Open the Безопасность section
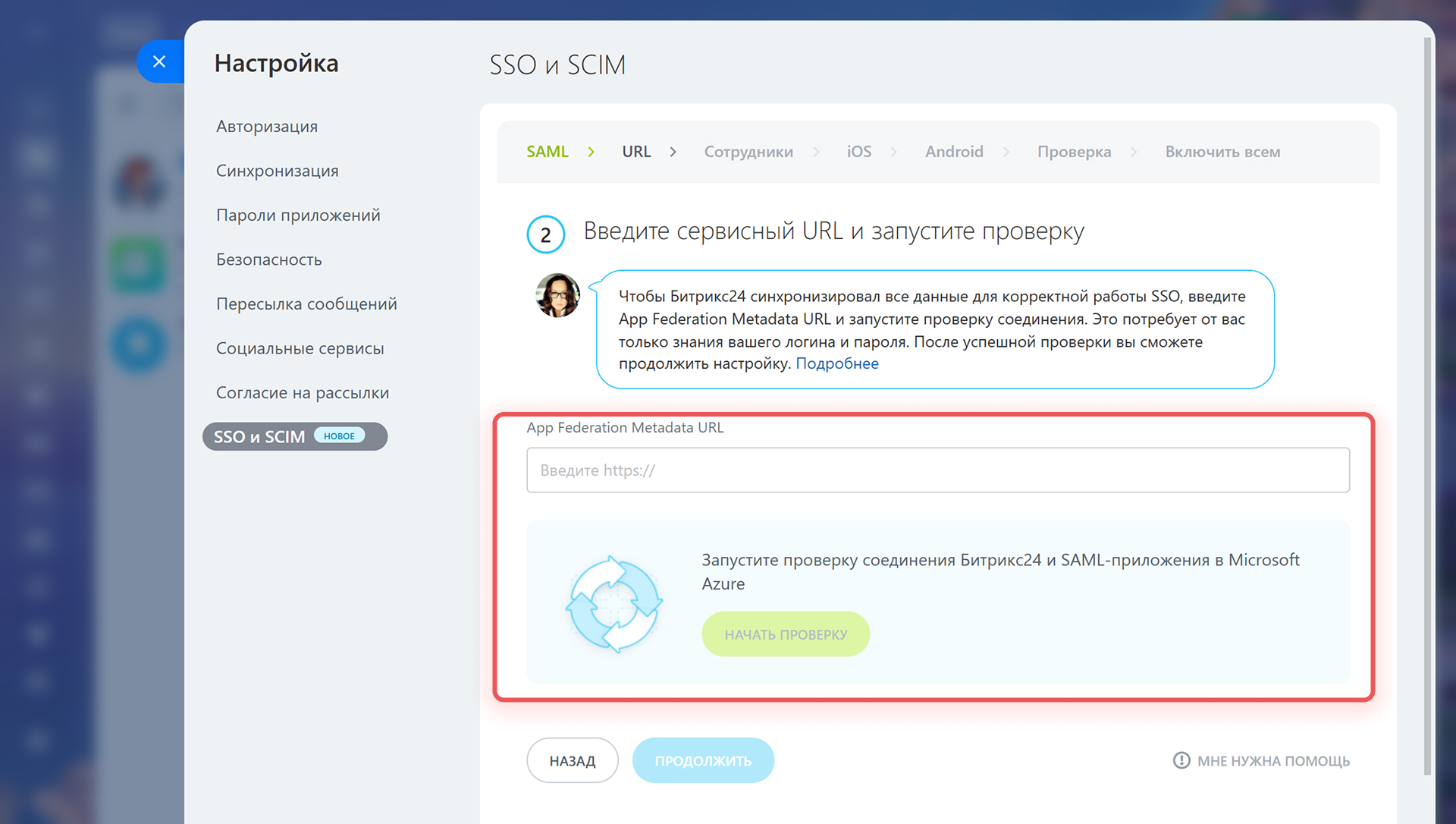This screenshot has width=1456, height=824. [x=268, y=259]
